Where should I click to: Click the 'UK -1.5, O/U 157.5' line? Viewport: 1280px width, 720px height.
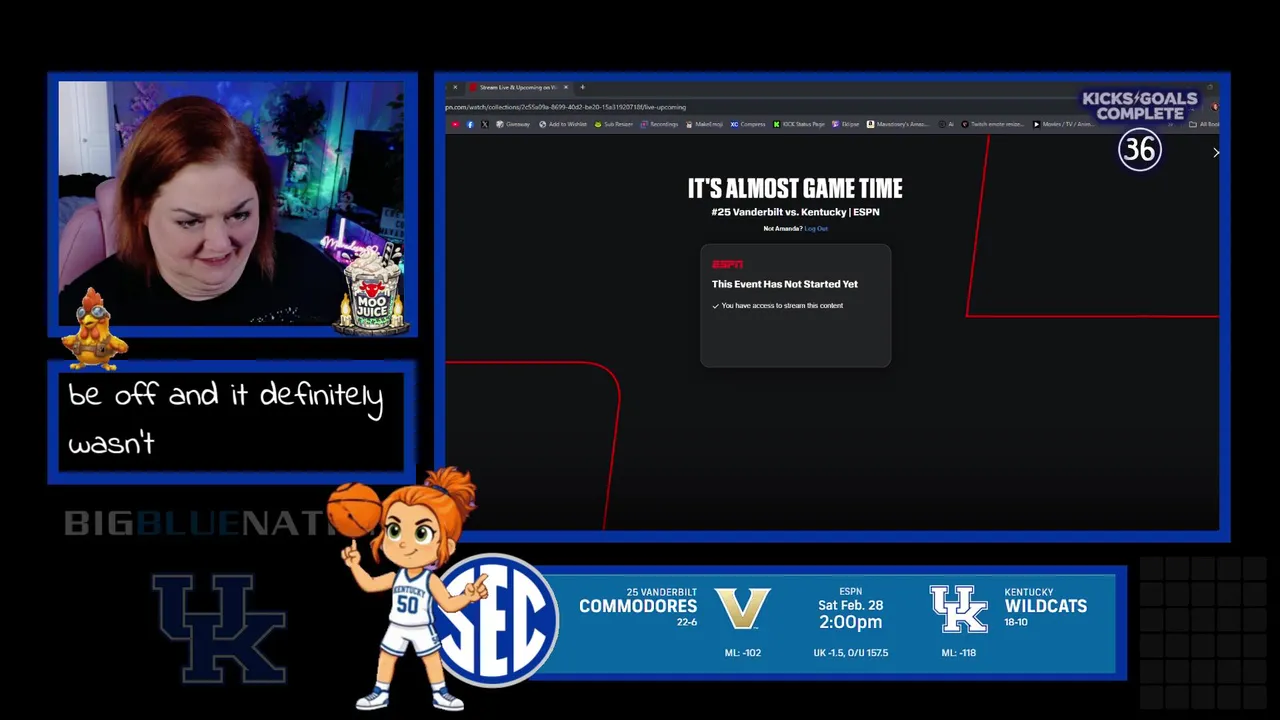tap(851, 653)
